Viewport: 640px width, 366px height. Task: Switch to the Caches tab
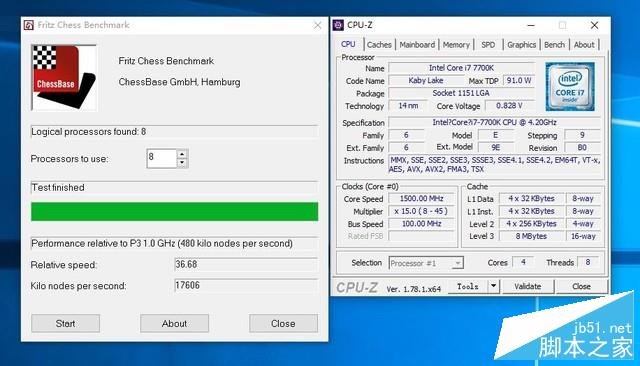pyautogui.click(x=379, y=44)
